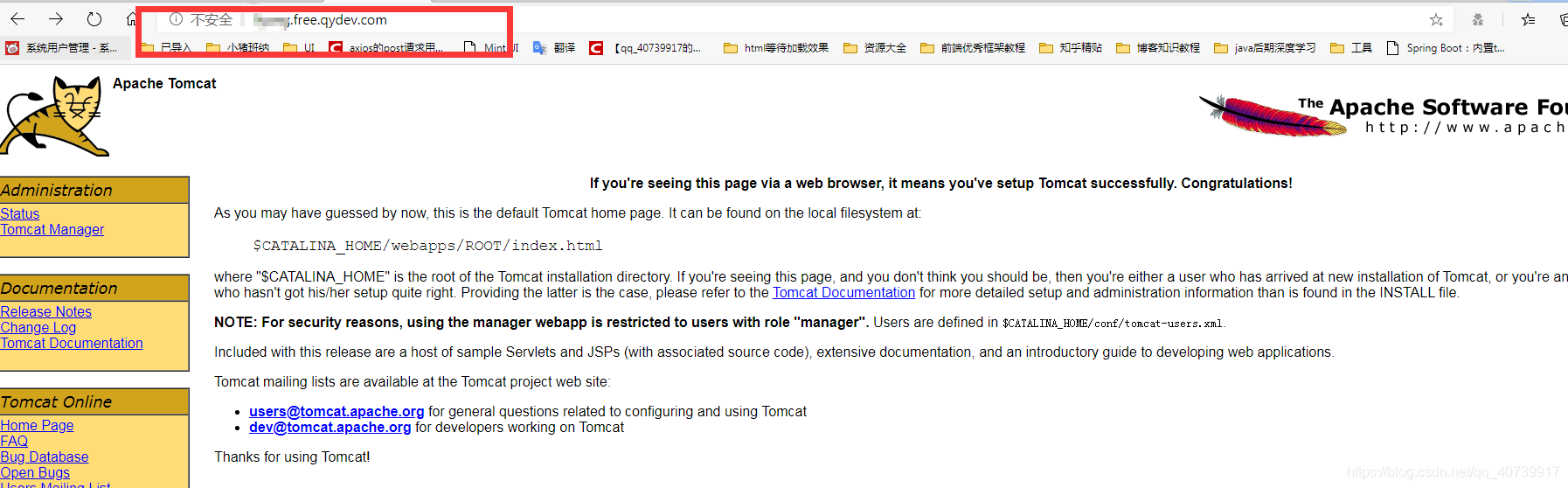Viewport: 1568px width, 488px height.
Task: Click the 'Thanks for using Tomcat!' text
Action: [x=292, y=457]
